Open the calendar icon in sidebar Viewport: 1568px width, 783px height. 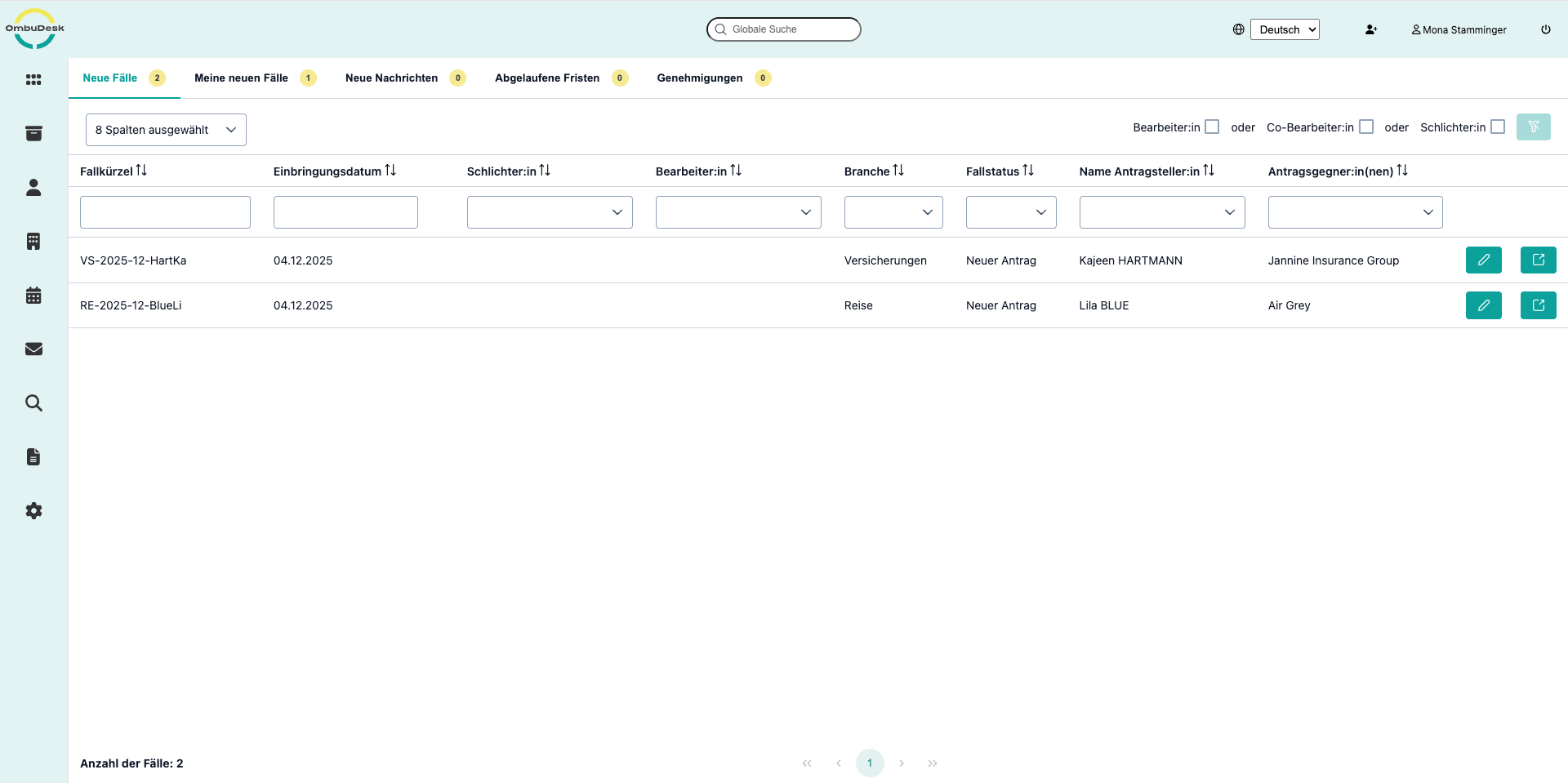33,296
